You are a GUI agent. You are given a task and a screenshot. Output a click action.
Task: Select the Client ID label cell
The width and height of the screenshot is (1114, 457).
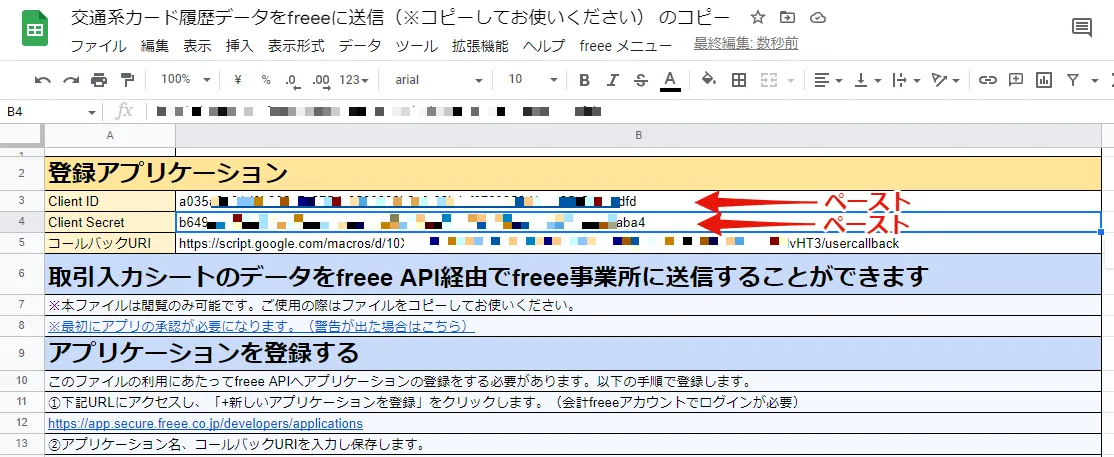[109, 201]
